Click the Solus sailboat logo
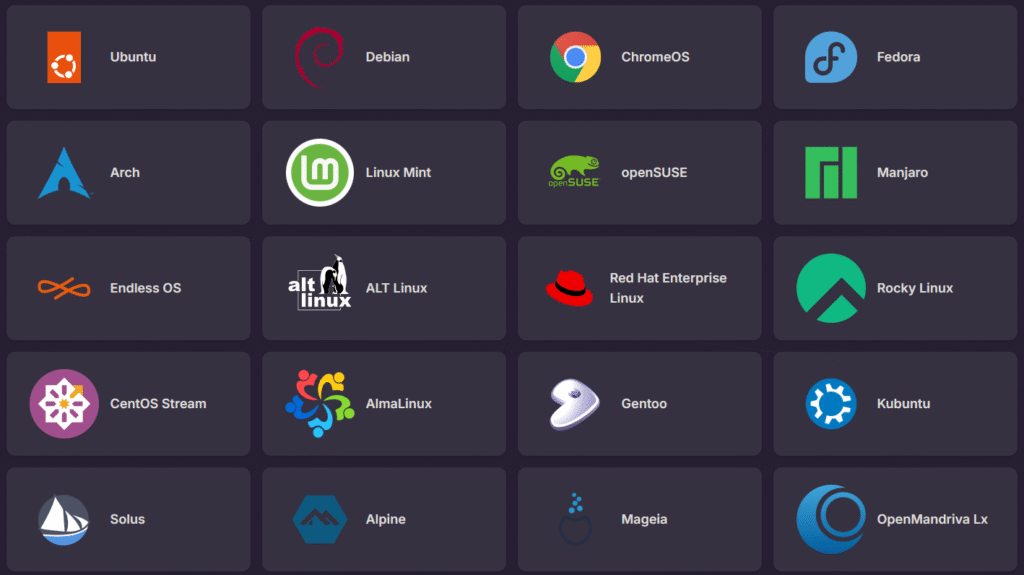Viewport: 1024px width, 575px height. 64,519
